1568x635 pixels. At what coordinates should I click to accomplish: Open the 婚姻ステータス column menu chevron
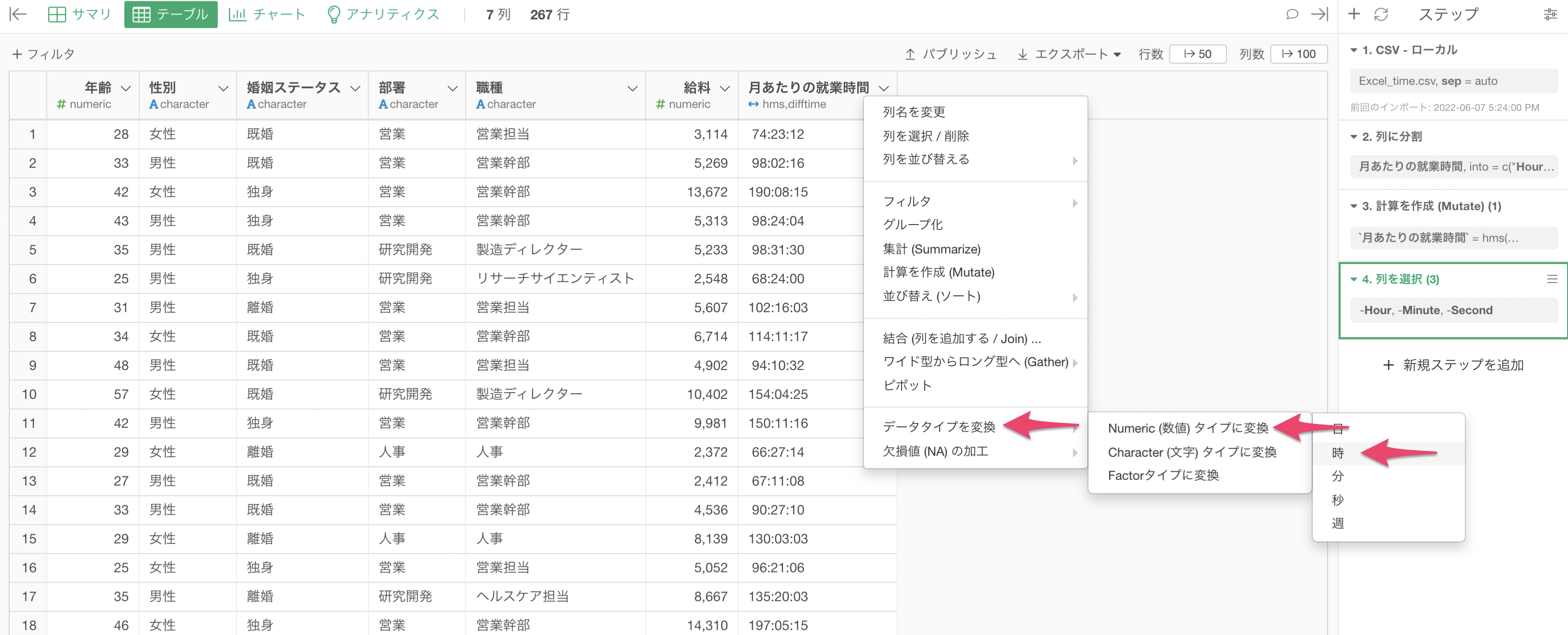[x=355, y=88]
